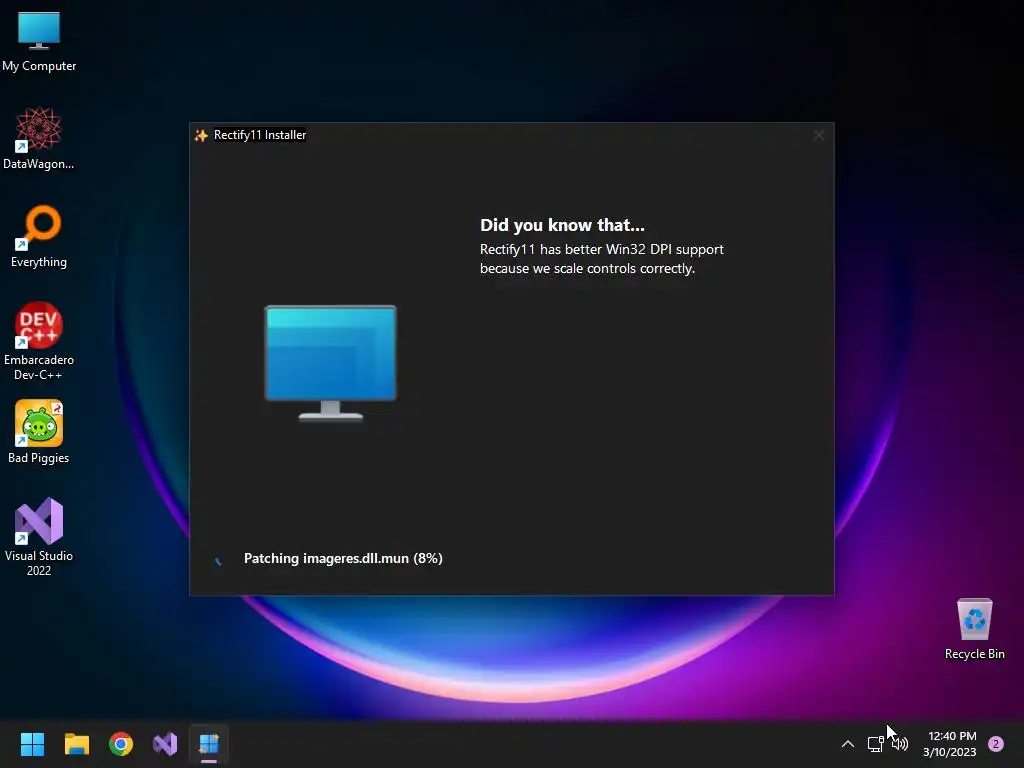Launch Google Chrome from taskbar
Viewport: 1024px width, 768px height.
click(x=121, y=744)
